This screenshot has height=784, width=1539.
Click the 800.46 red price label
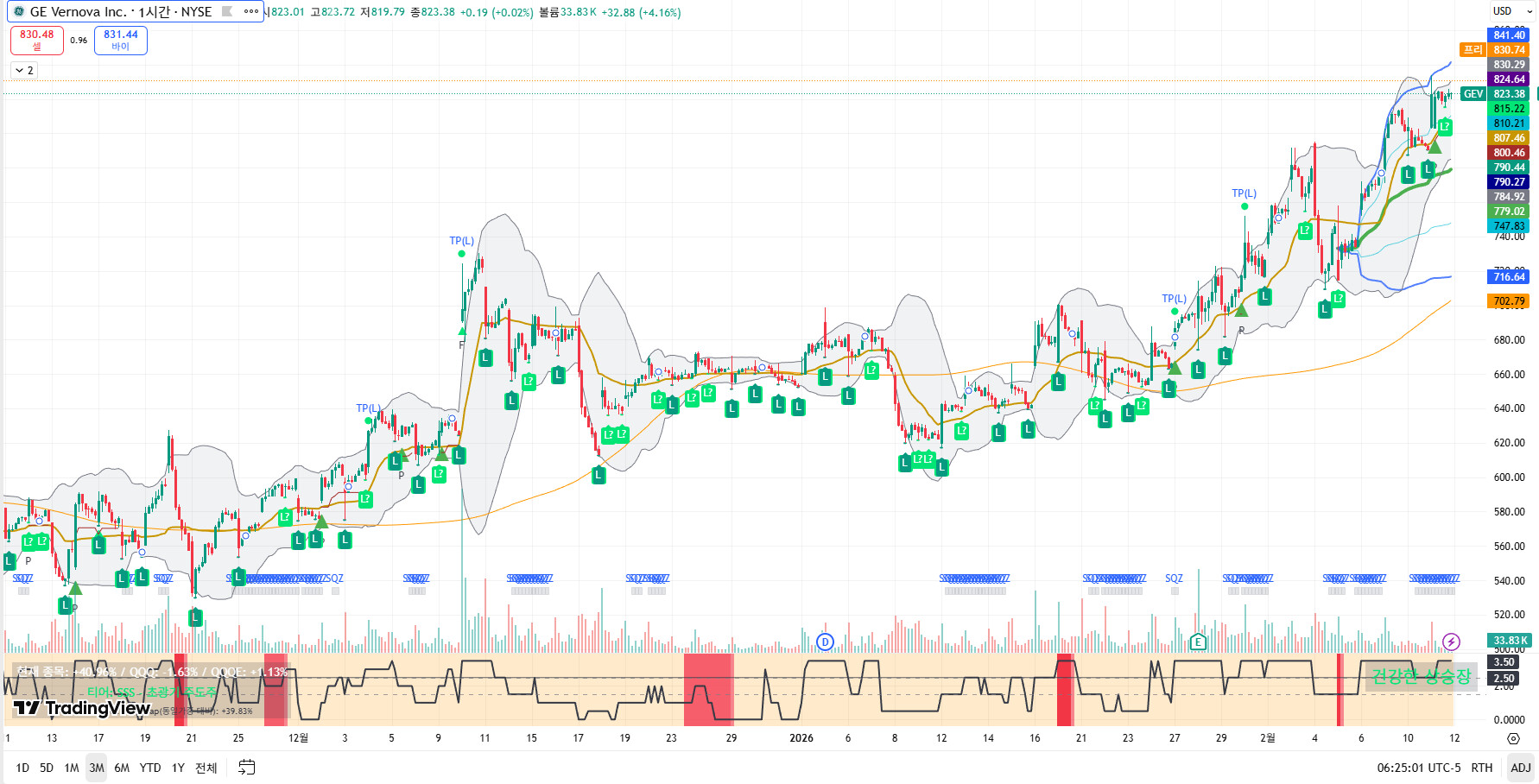1509,153
